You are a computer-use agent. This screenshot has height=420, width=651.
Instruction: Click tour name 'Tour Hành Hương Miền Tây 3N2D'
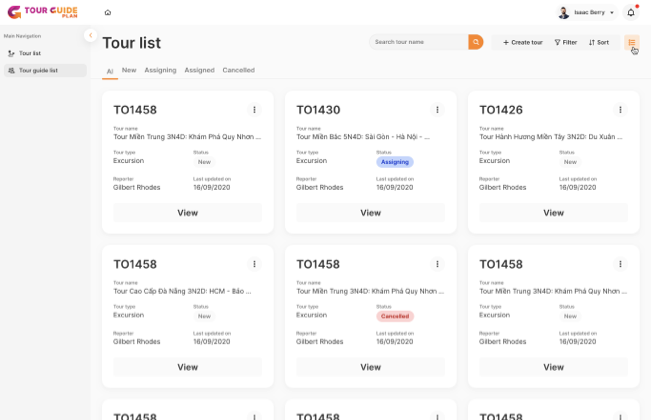point(551,137)
